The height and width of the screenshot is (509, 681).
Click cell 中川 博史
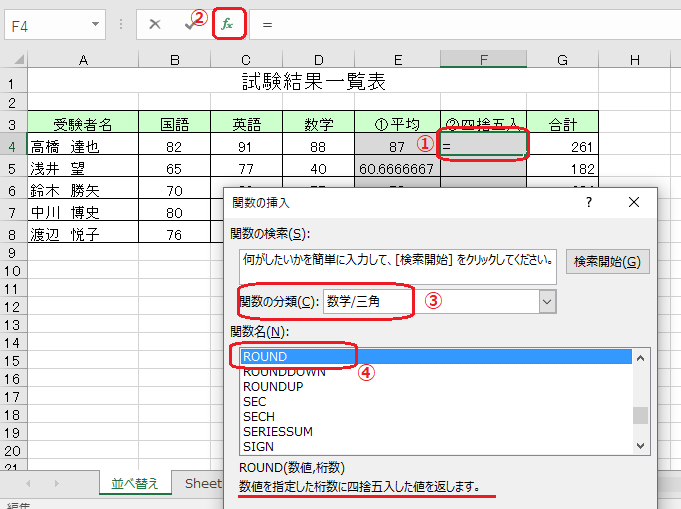(x=83, y=212)
